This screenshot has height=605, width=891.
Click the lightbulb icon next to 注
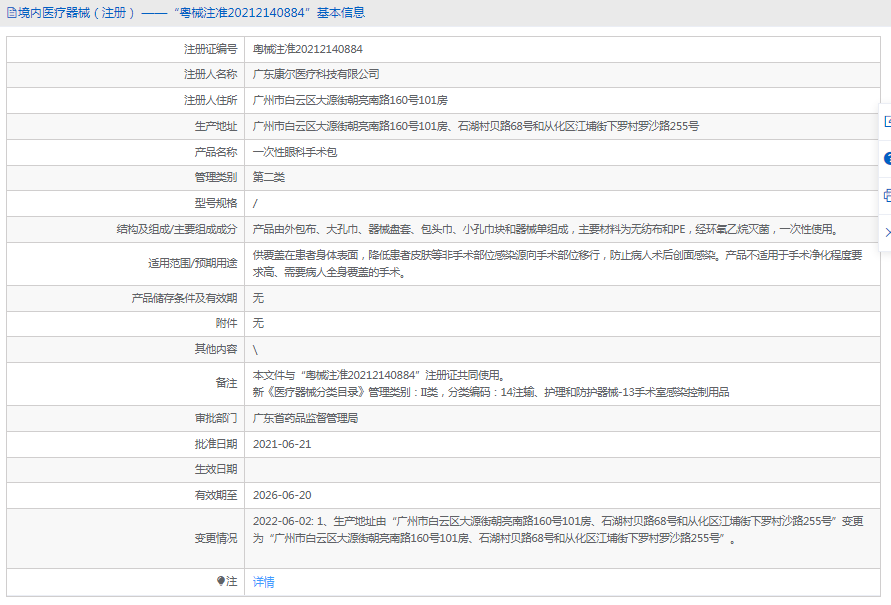[x=221, y=581]
